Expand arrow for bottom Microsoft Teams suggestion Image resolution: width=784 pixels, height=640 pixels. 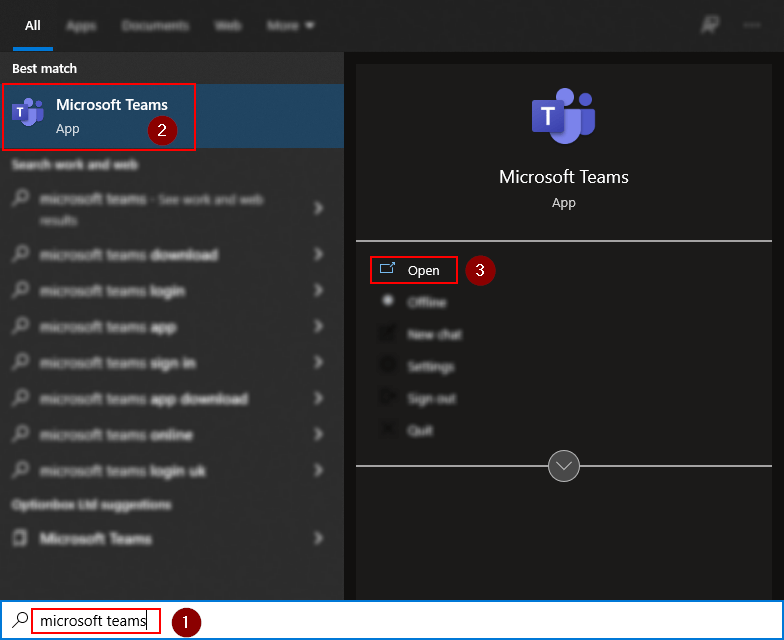click(x=318, y=538)
